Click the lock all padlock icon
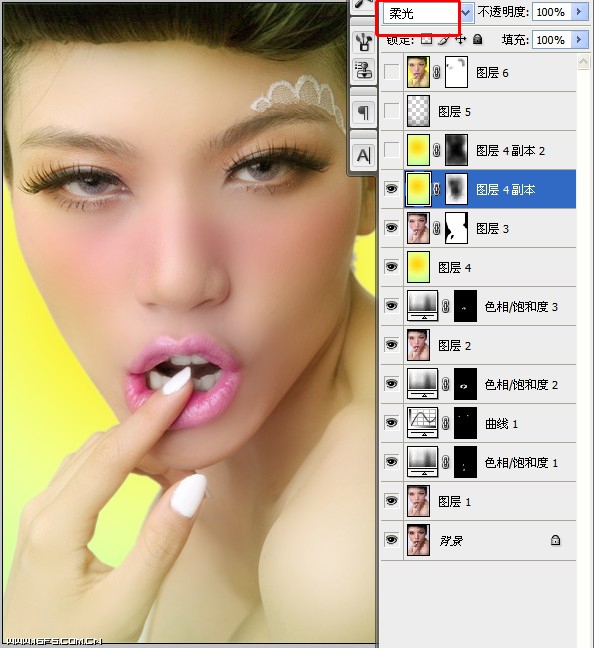The image size is (594, 648). point(478,40)
